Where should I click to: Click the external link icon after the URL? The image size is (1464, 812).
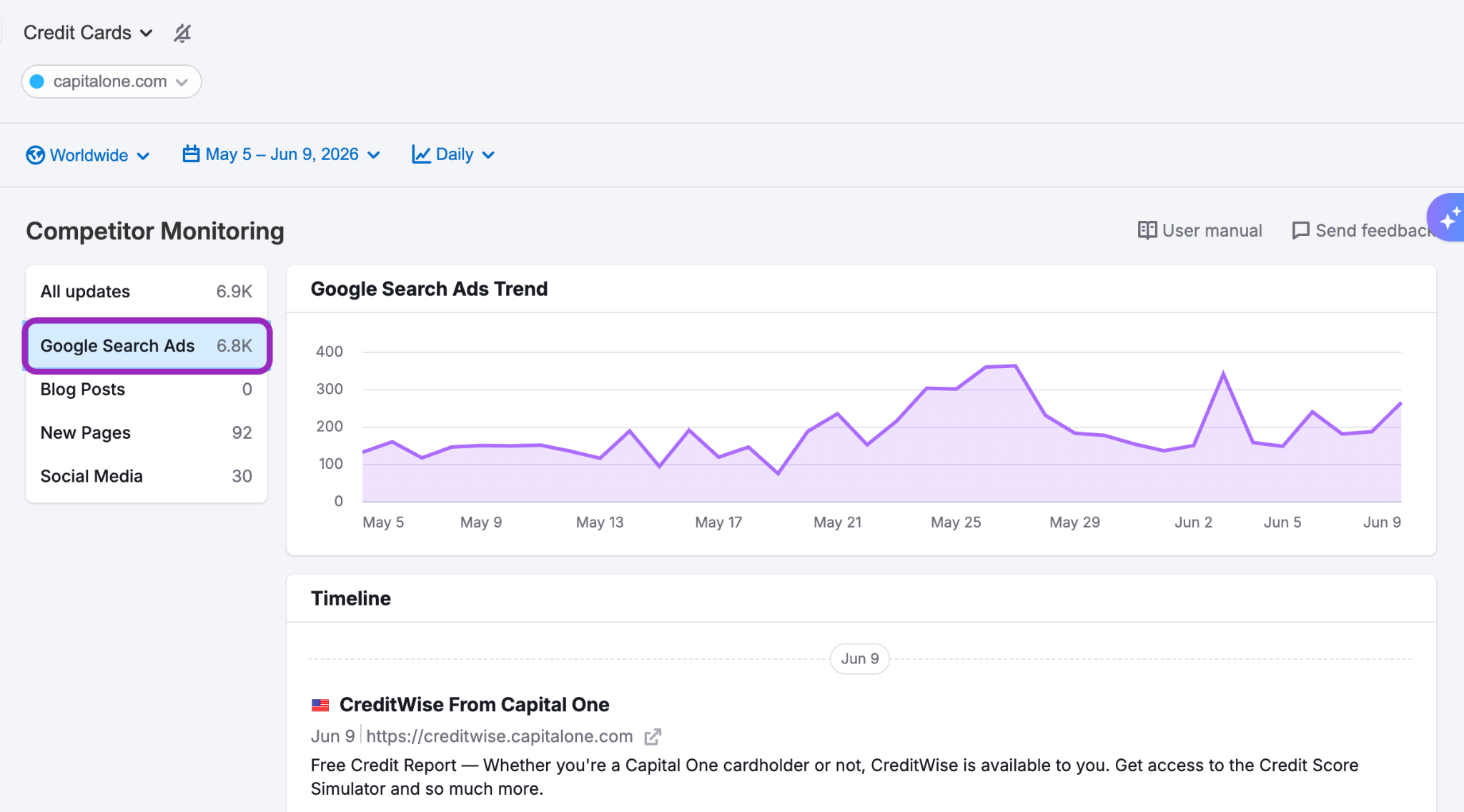[x=653, y=737]
